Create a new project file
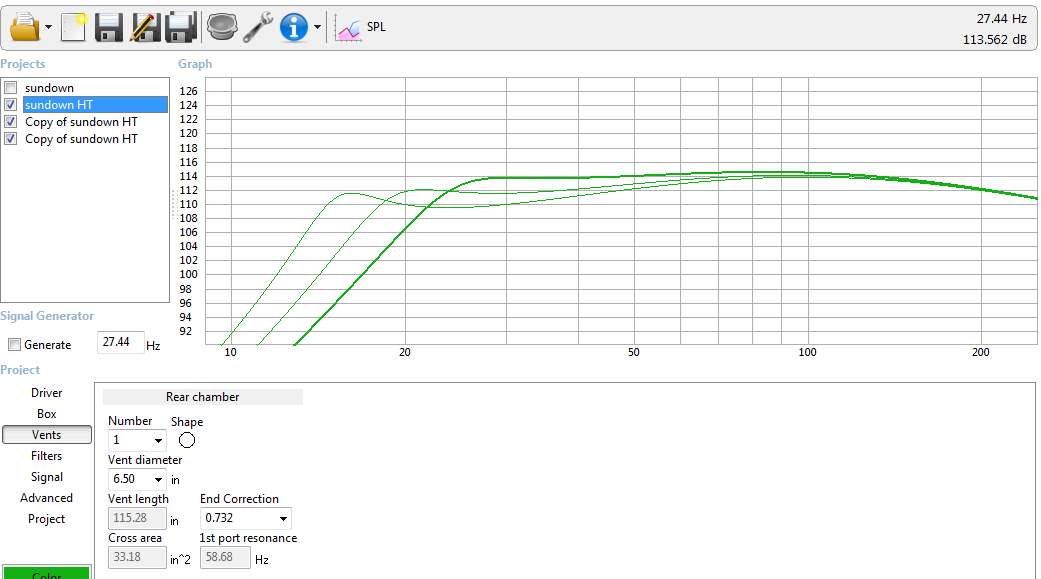Image resolution: width=1041 pixels, height=579 pixels. coord(74,27)
